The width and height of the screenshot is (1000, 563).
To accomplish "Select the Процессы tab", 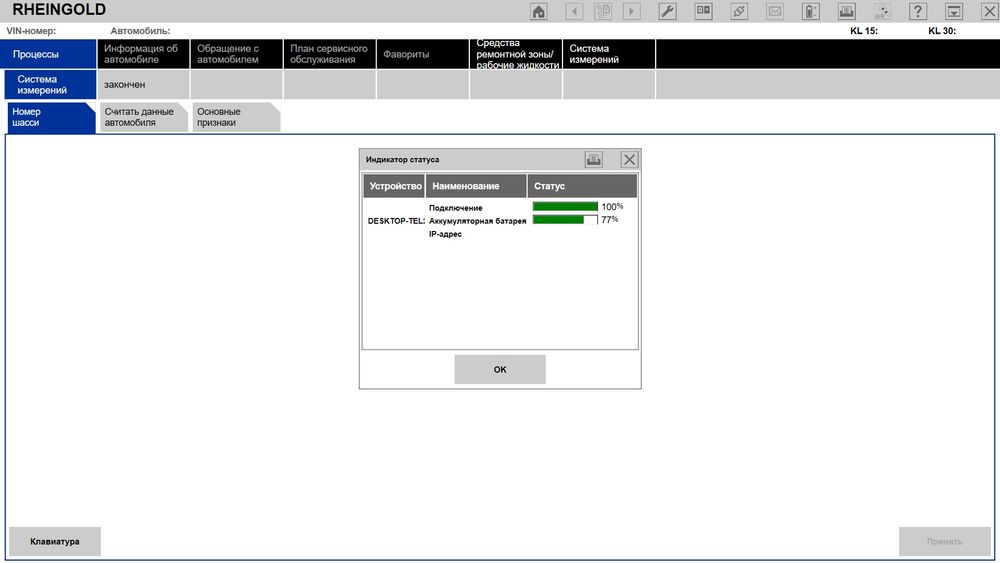I will click(x=48, y=54).
